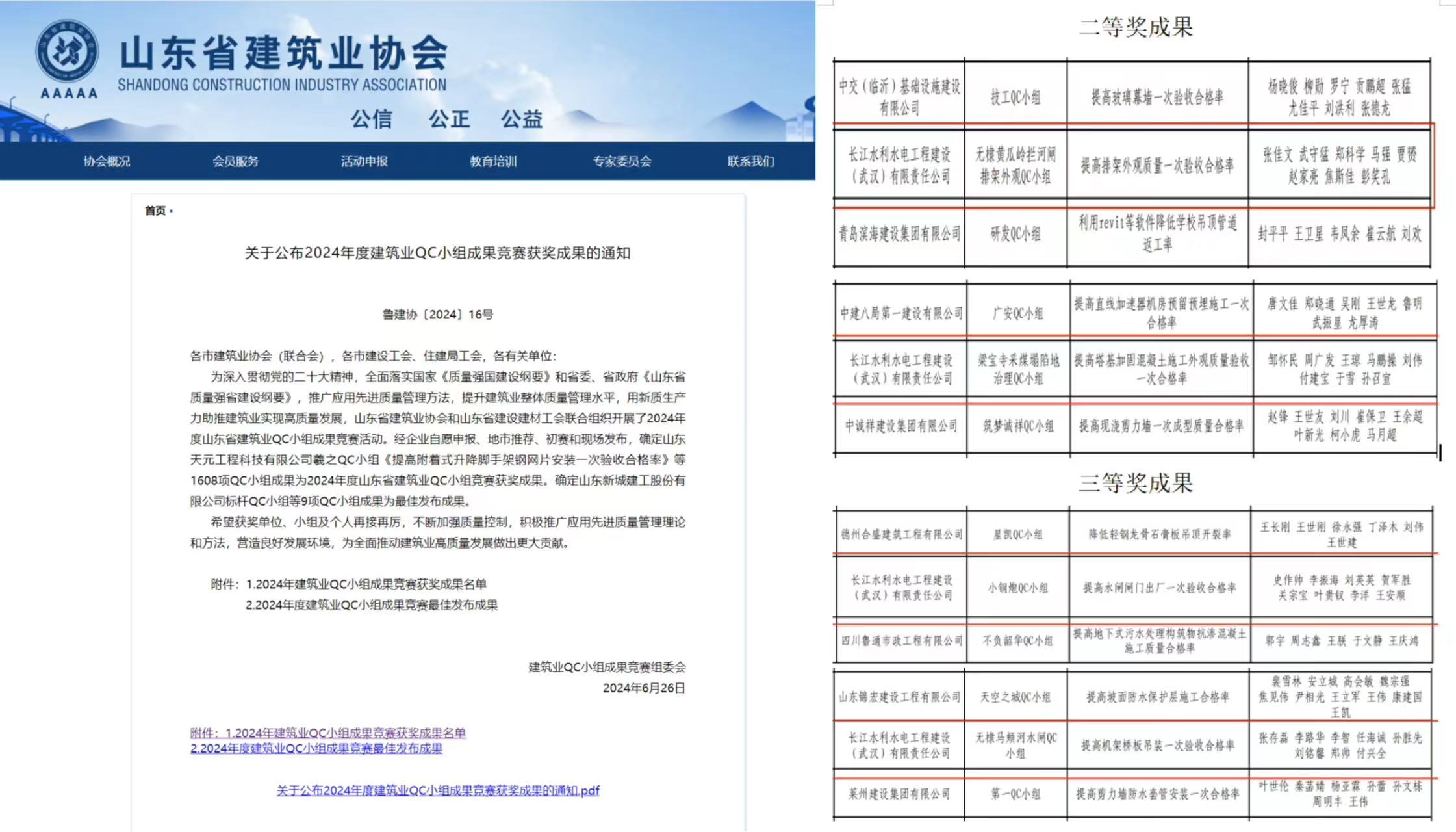Click the association circular logo emblem

pyautogui.click(x=68, y=51)
